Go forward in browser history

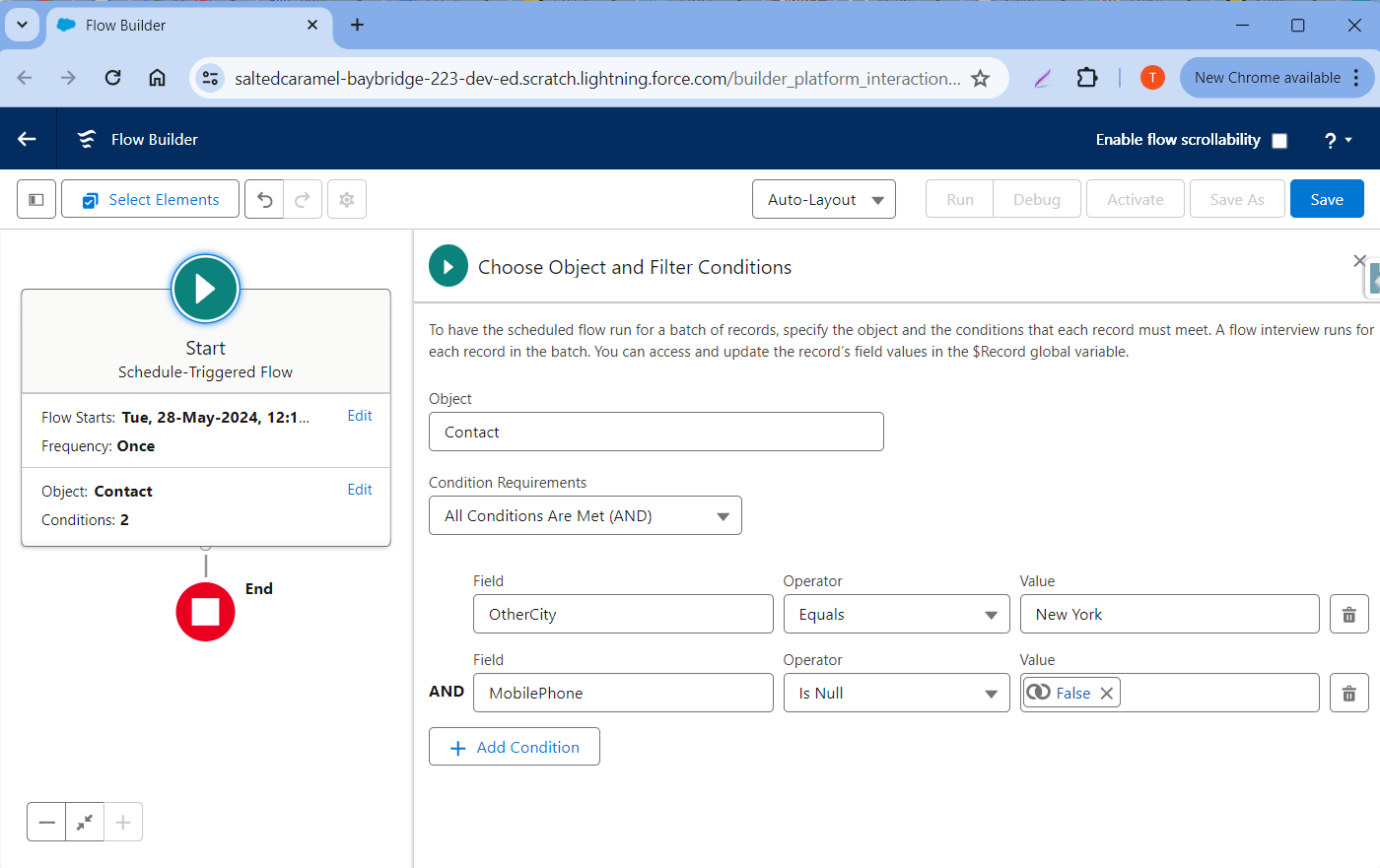68,78
